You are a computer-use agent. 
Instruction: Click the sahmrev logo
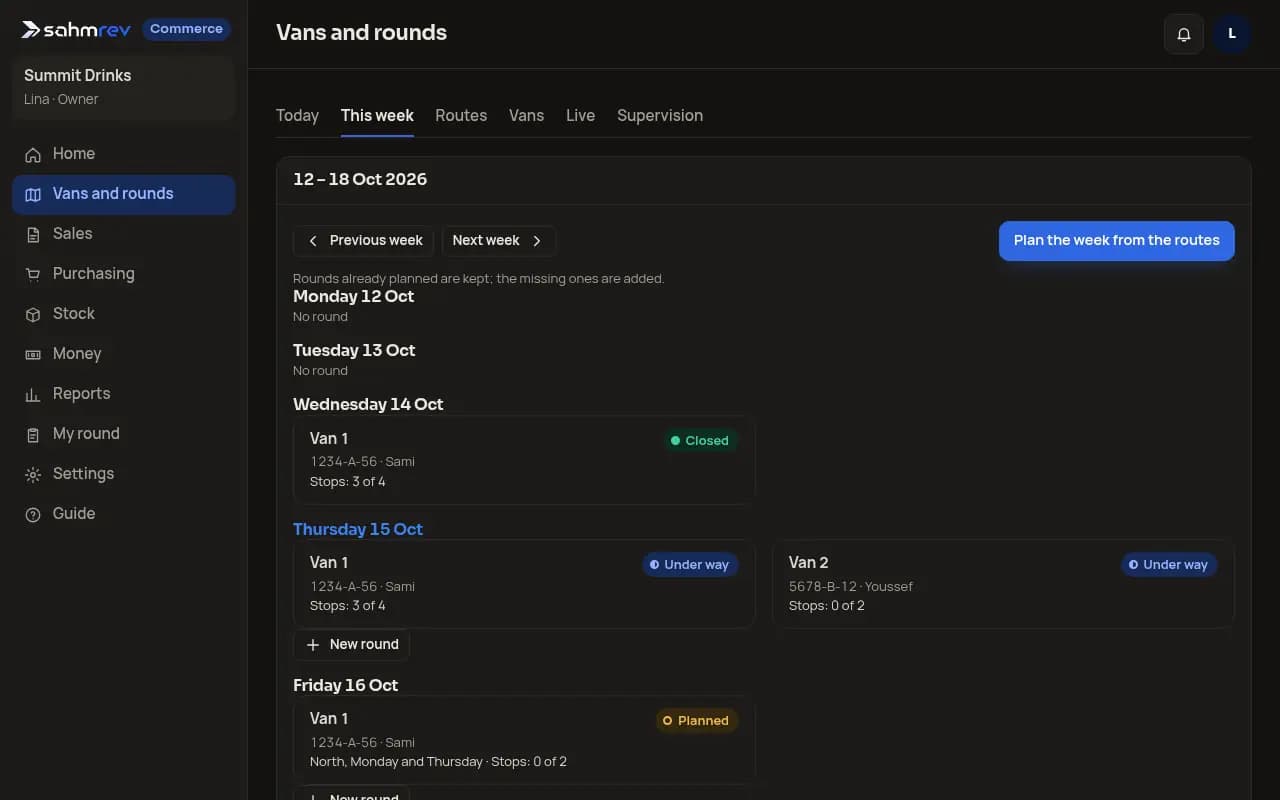tap(76, 29)
